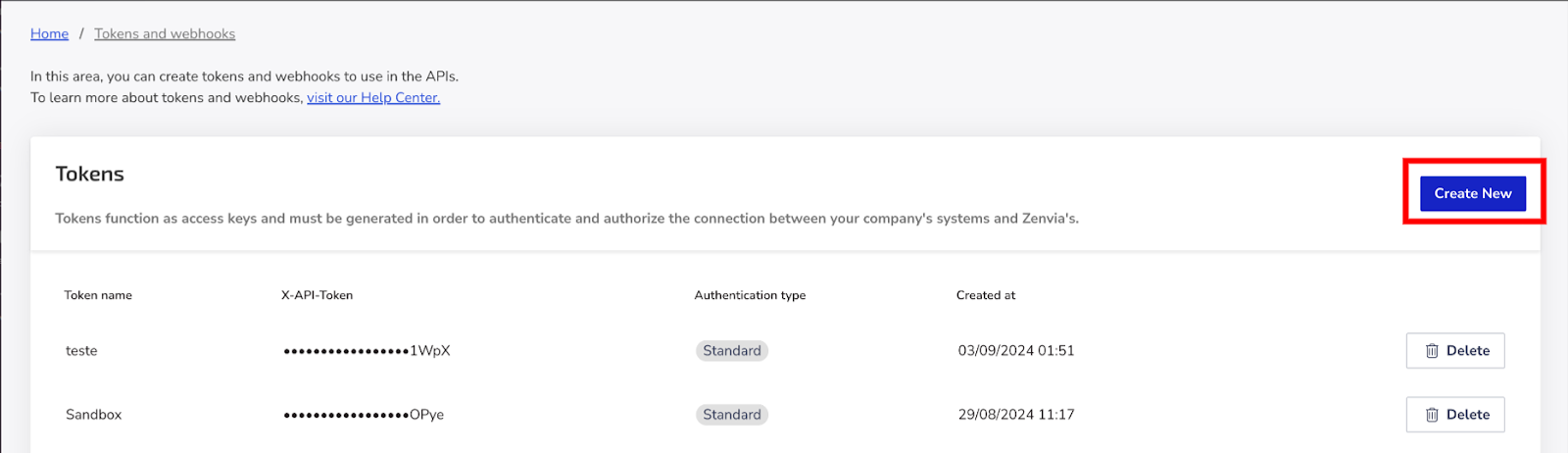The width and height of the screenshot is (1568, 453).
Task: Click the Token name column header
Action: (x=98, y=295)
